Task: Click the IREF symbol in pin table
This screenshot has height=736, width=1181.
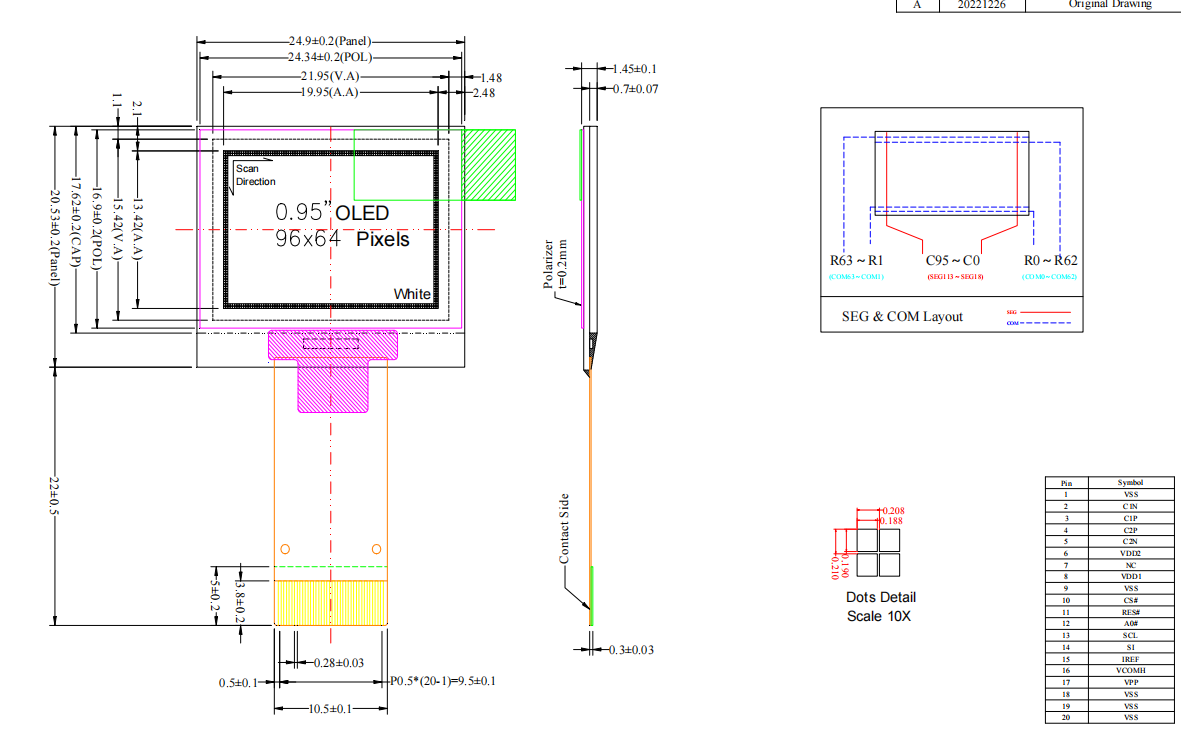Action: pos(1130,658)
